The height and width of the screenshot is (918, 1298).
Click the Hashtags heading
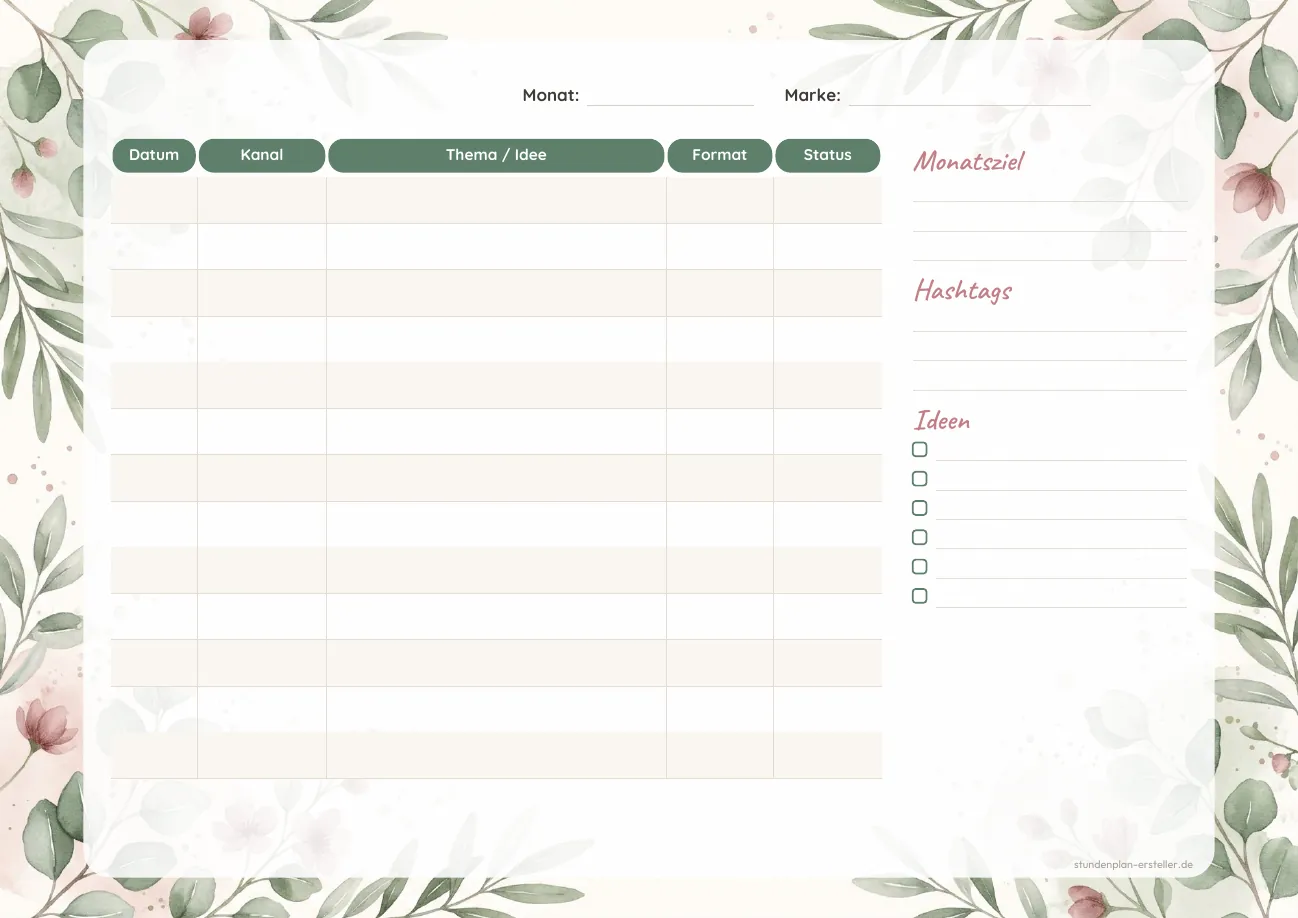point(963,291)
